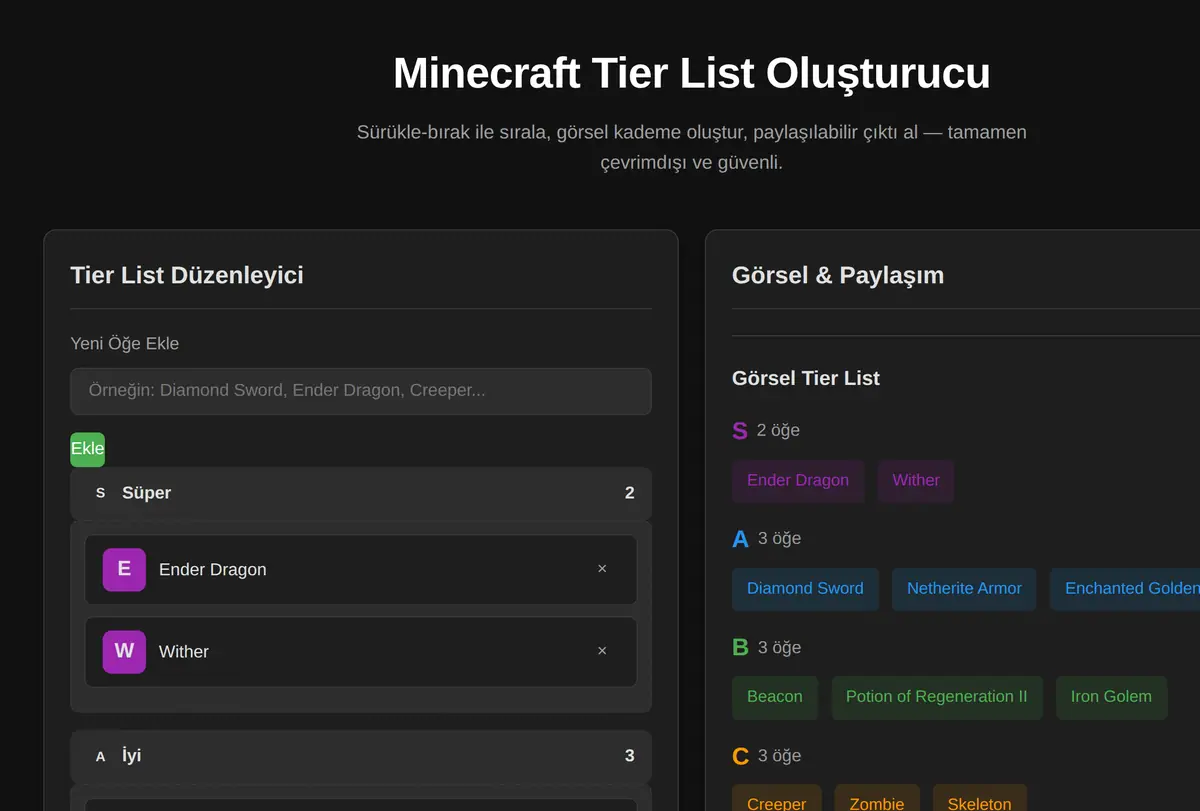Click the A badge in İyi header

point(100,756)
